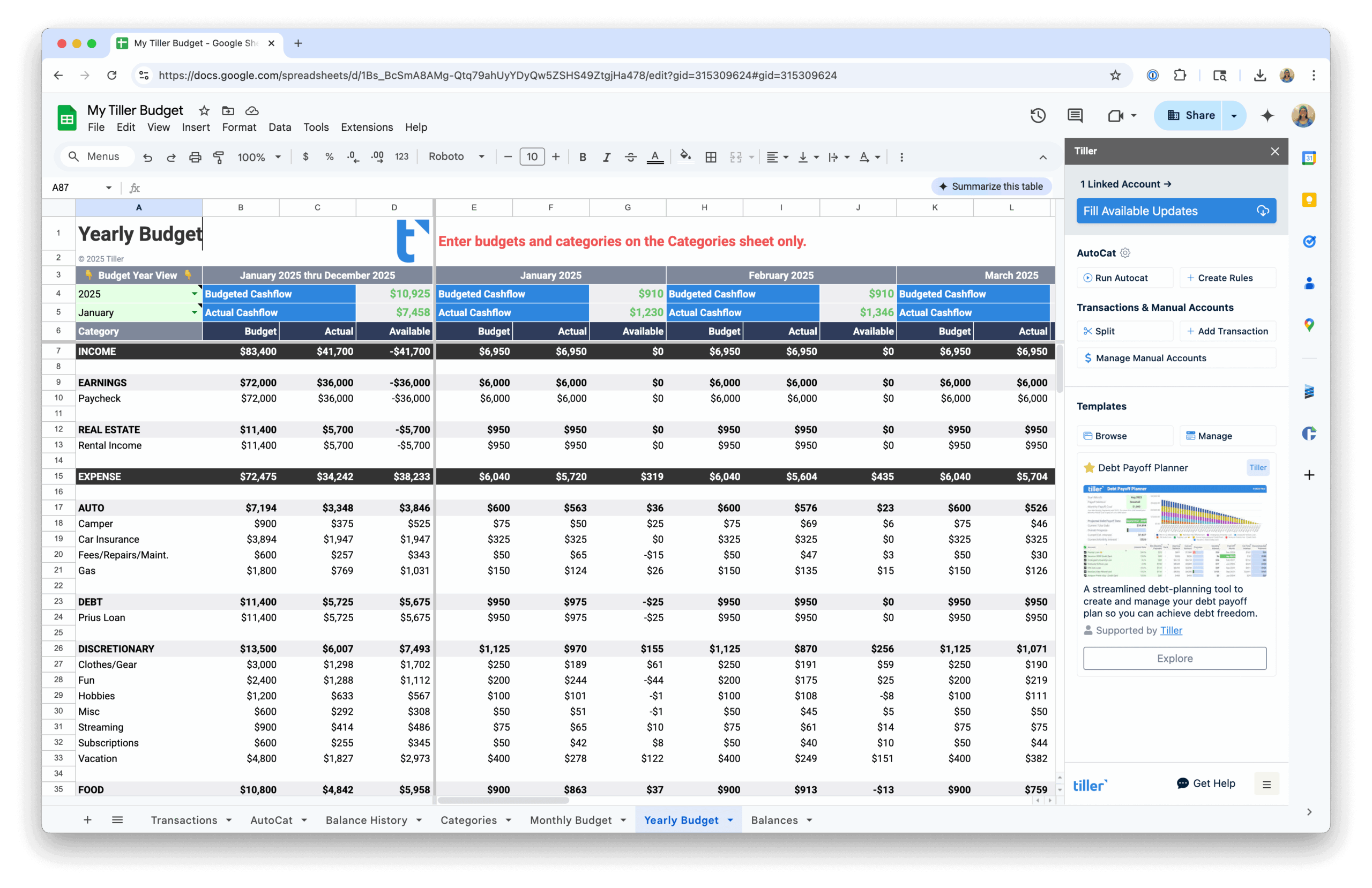Open the Extensions menu
Screen dimensions: 1372x888
coord(367,127)
